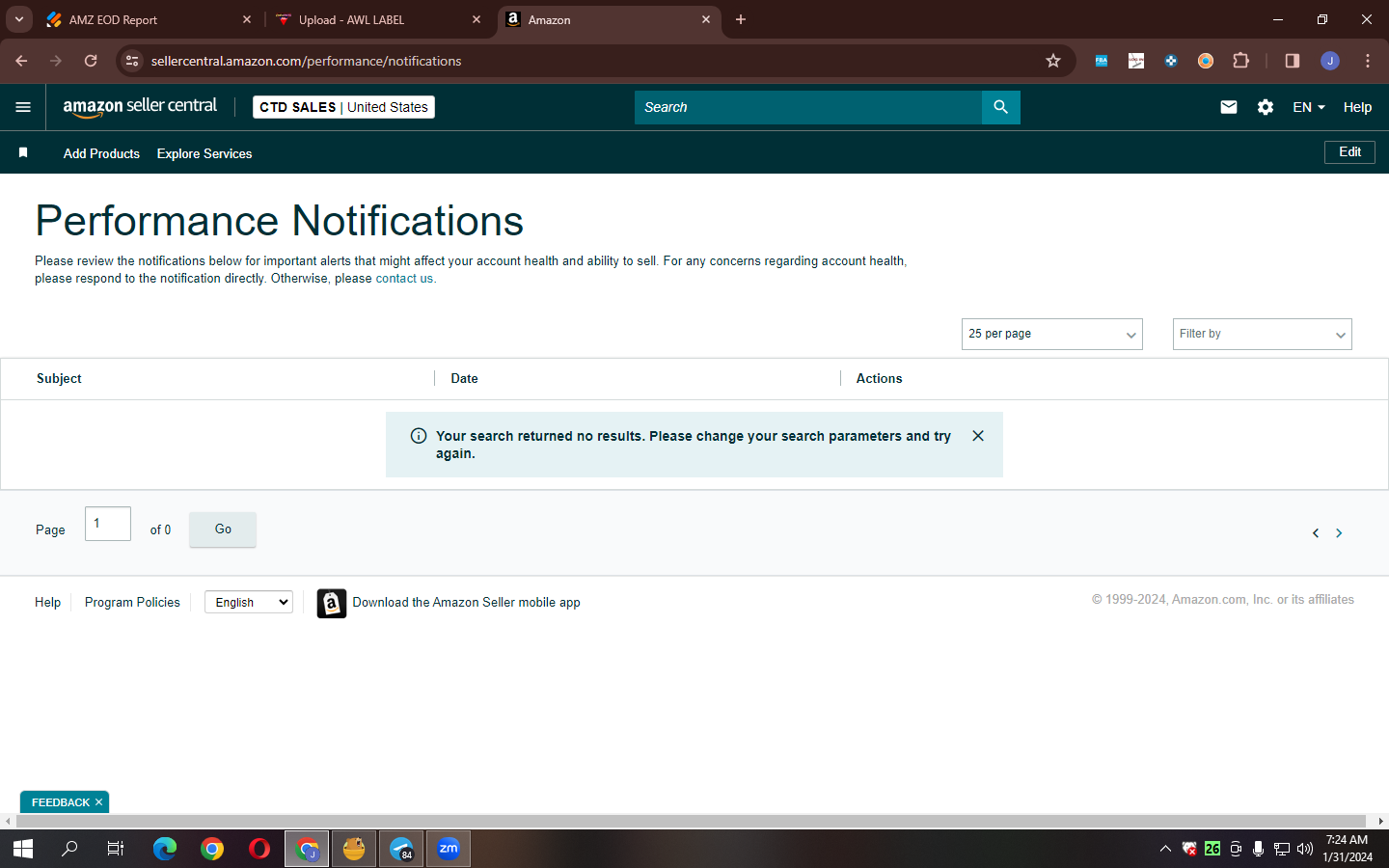
Task: Open the Filter by dropdown
Action: pos(1262,334)
